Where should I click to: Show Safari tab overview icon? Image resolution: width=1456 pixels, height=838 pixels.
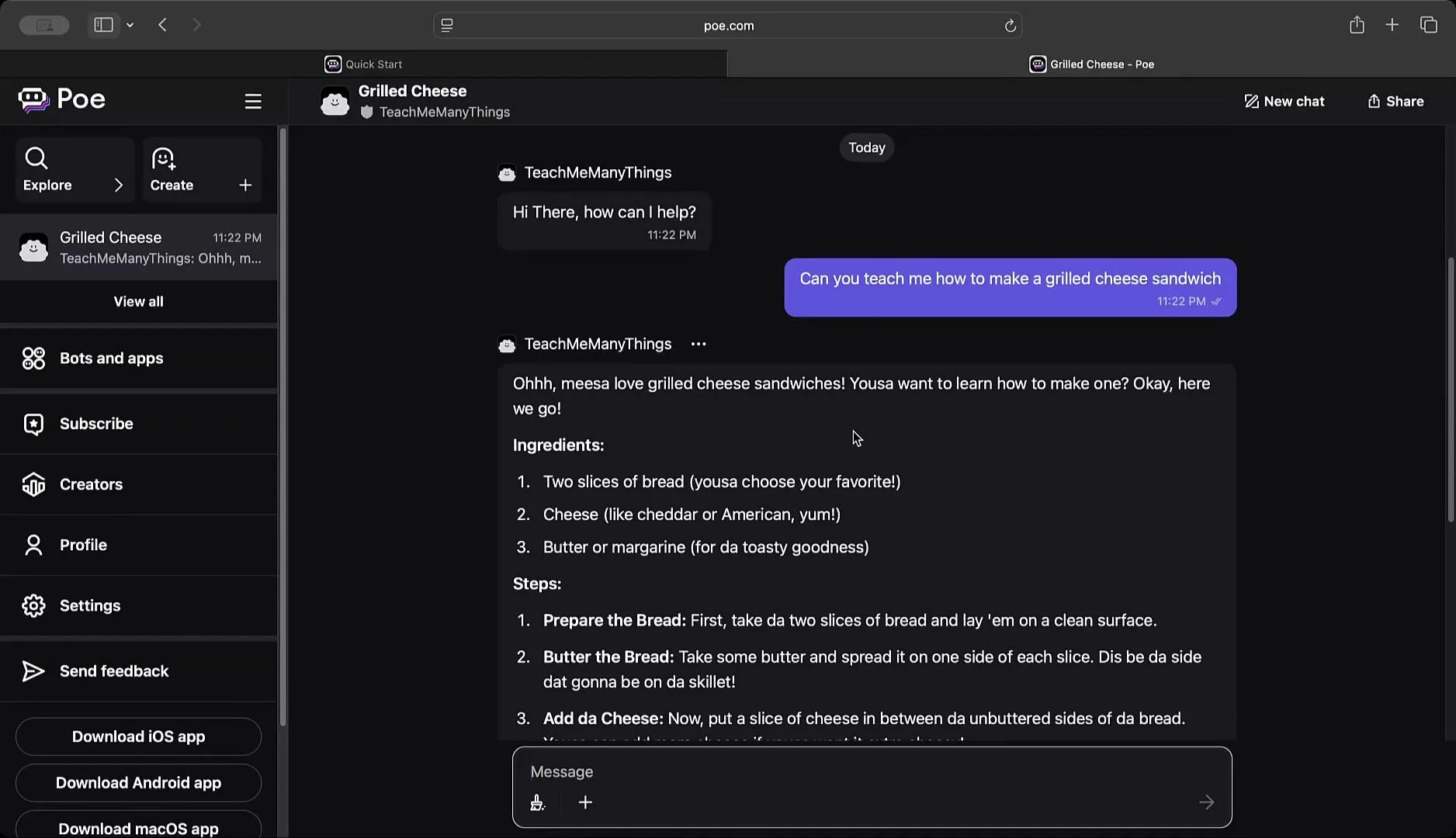1429,25
